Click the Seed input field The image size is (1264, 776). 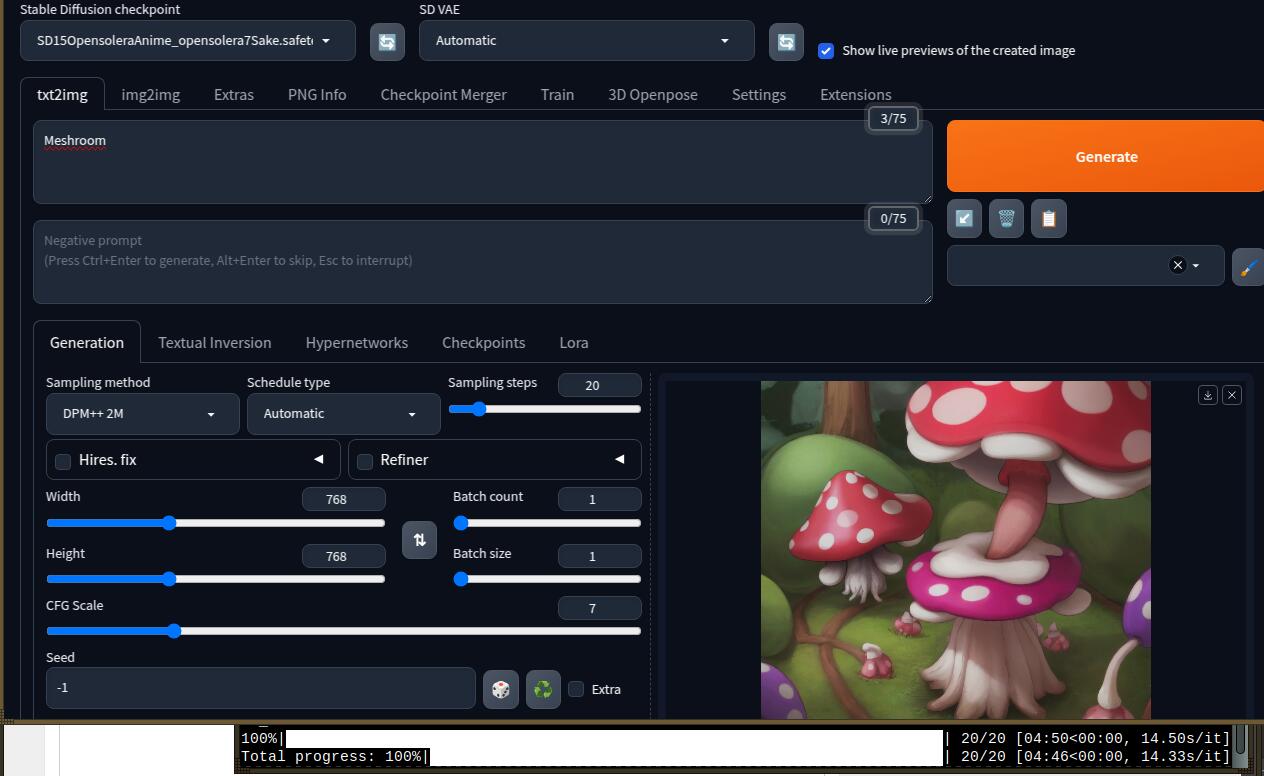pyautogui.click(x=261, y=688)
